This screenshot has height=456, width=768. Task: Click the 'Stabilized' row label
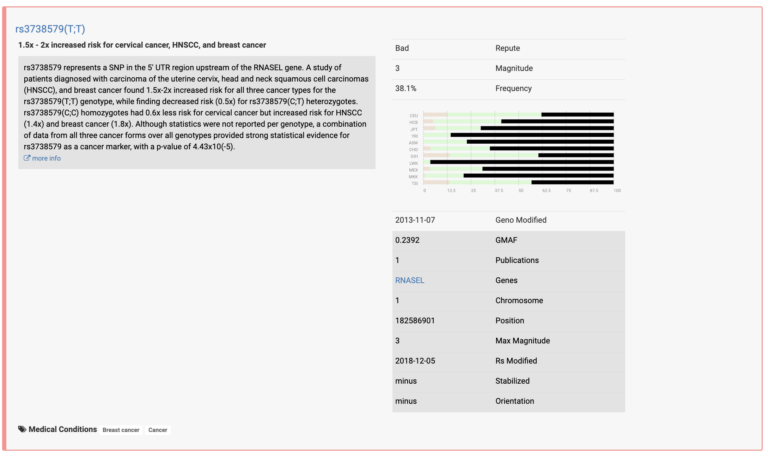coord(512,381)
